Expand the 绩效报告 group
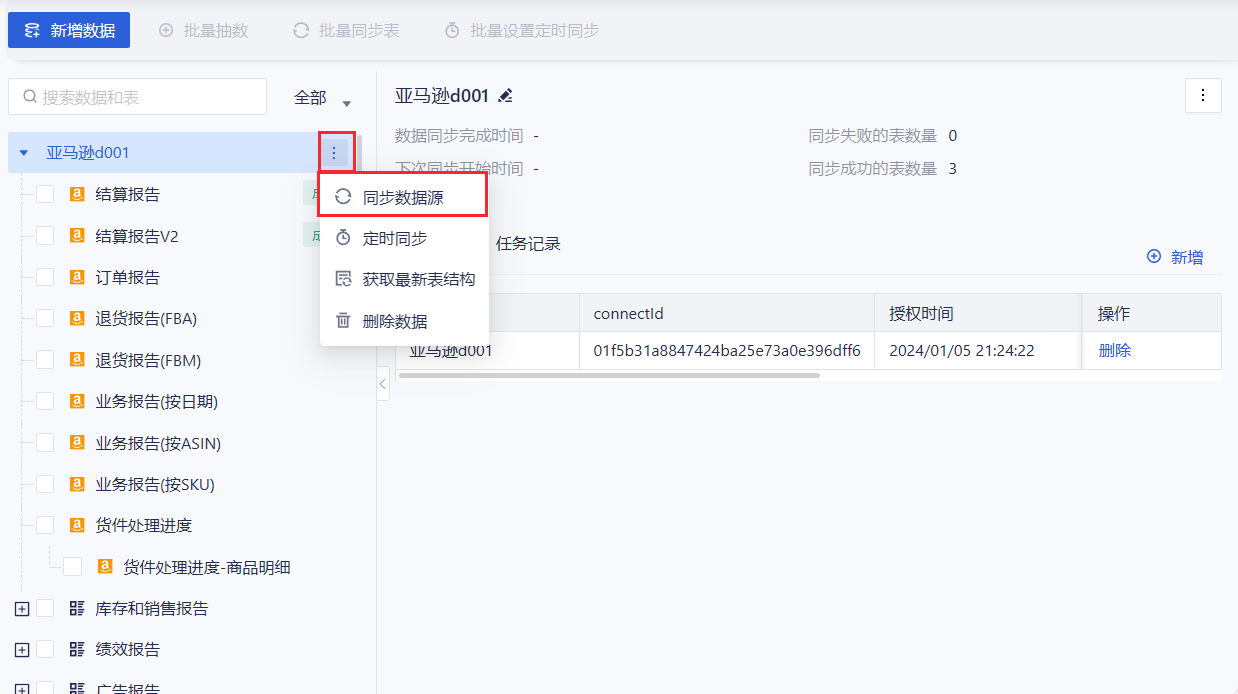This screenshot has height=694, width=1238. click(22, 649)
